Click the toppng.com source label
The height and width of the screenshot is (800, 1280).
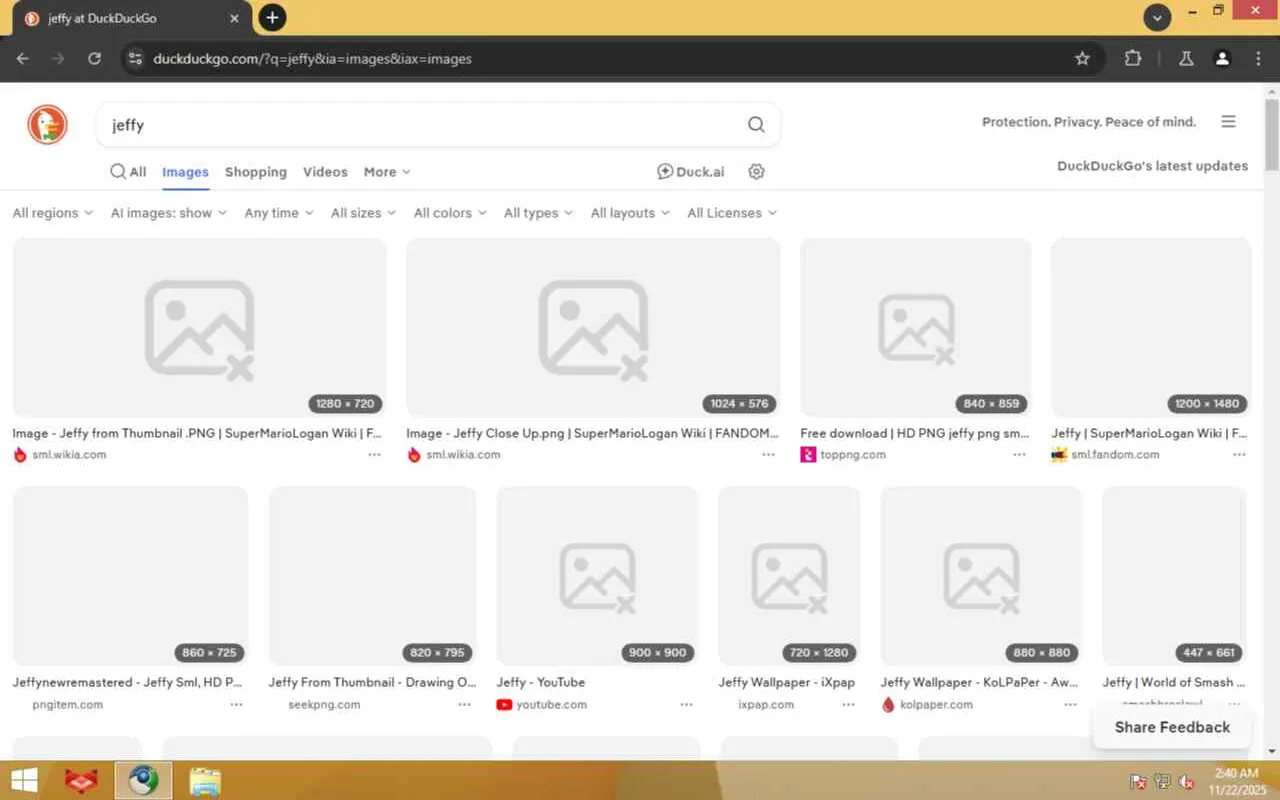pos(853,455)
